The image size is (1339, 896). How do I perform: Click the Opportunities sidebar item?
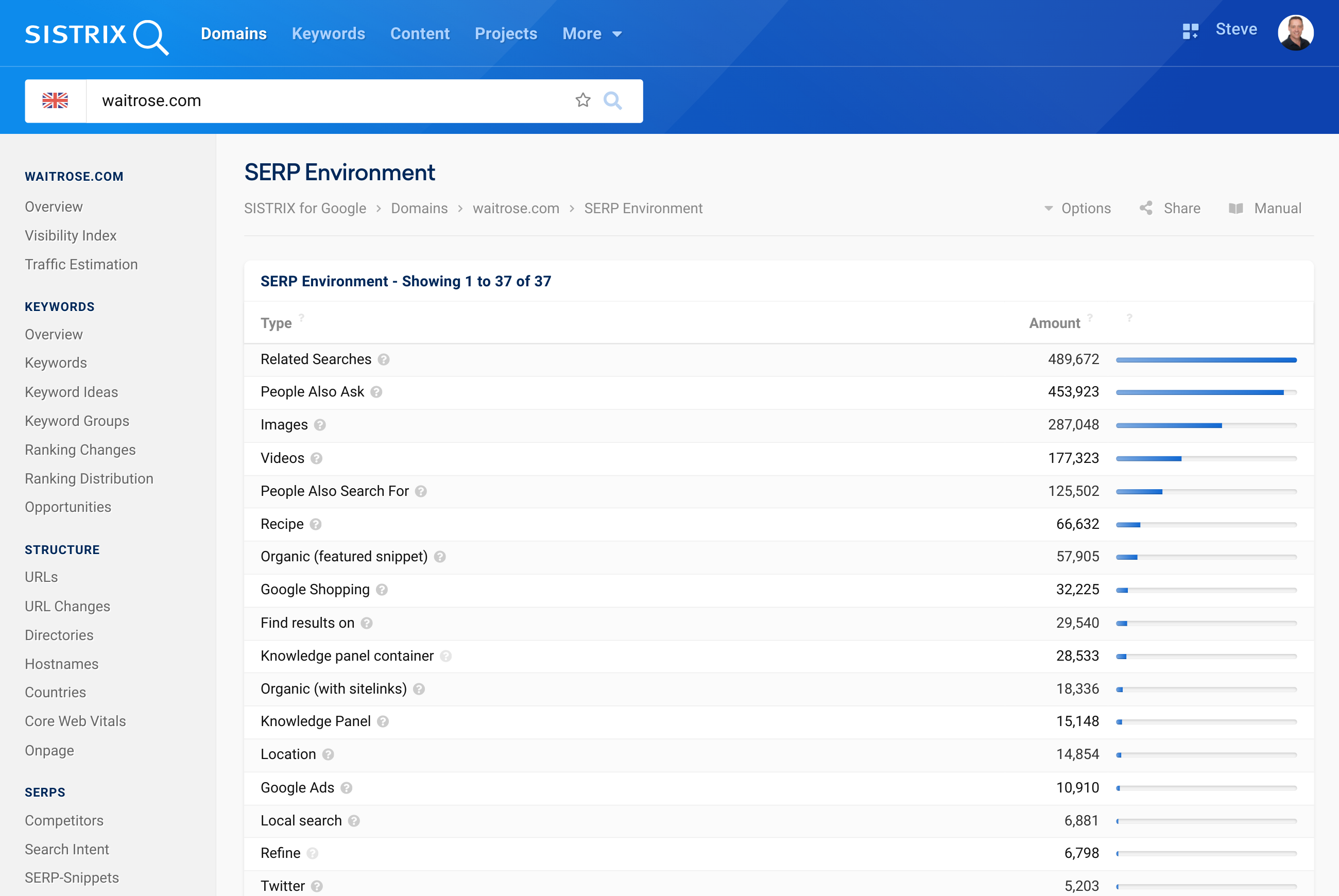point(68,508)
